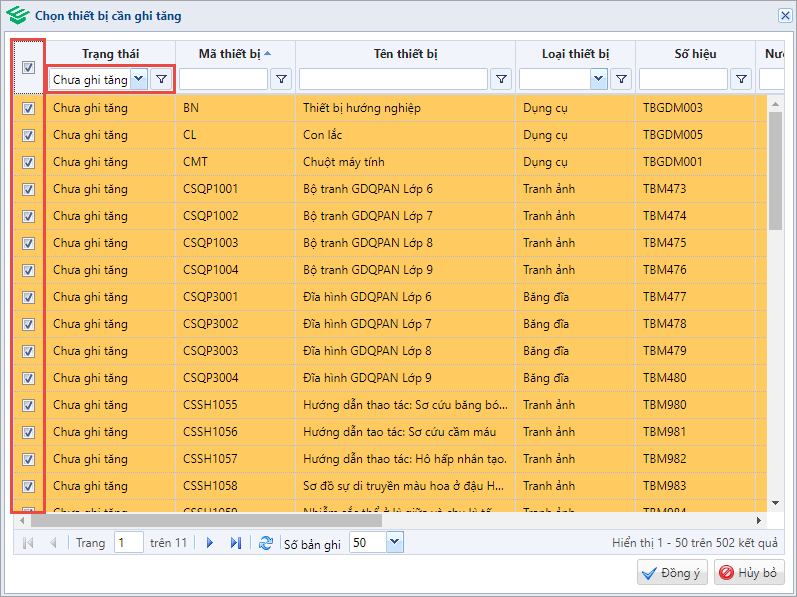Image resolution: width=797 pixels, height=597 pixels.
Task: Jump to last page arrow
Action: click(236, 543)
